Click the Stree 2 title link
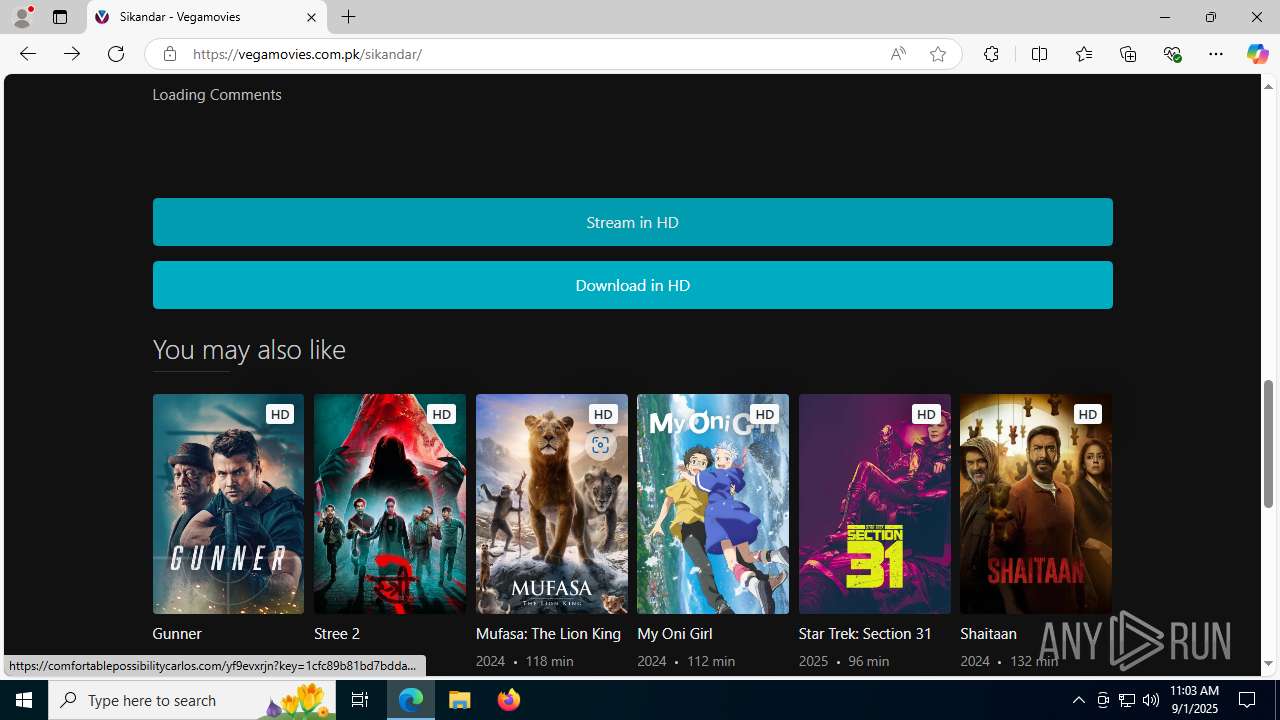 tap(337, 633)
